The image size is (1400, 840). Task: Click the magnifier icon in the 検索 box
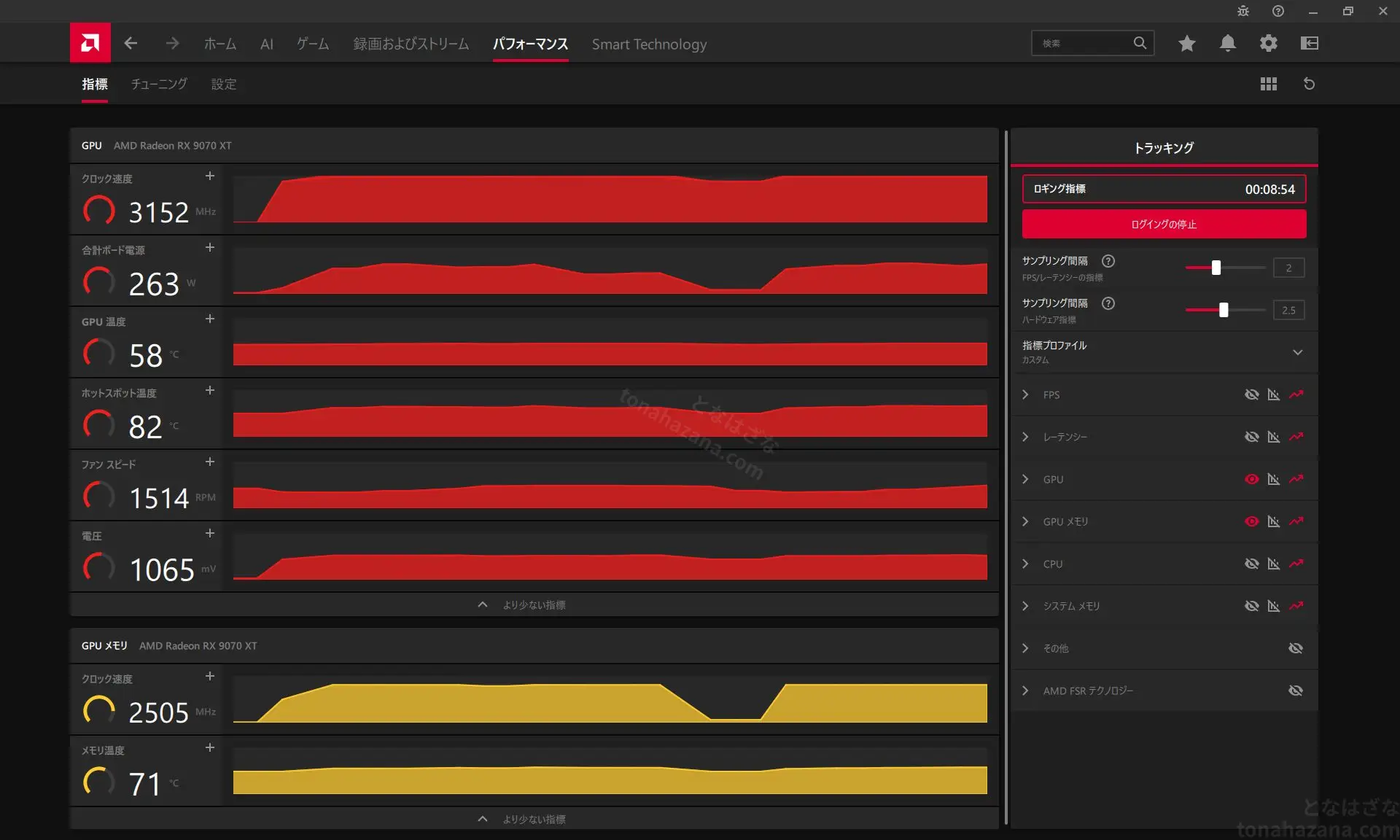(x=1140, y=43)
